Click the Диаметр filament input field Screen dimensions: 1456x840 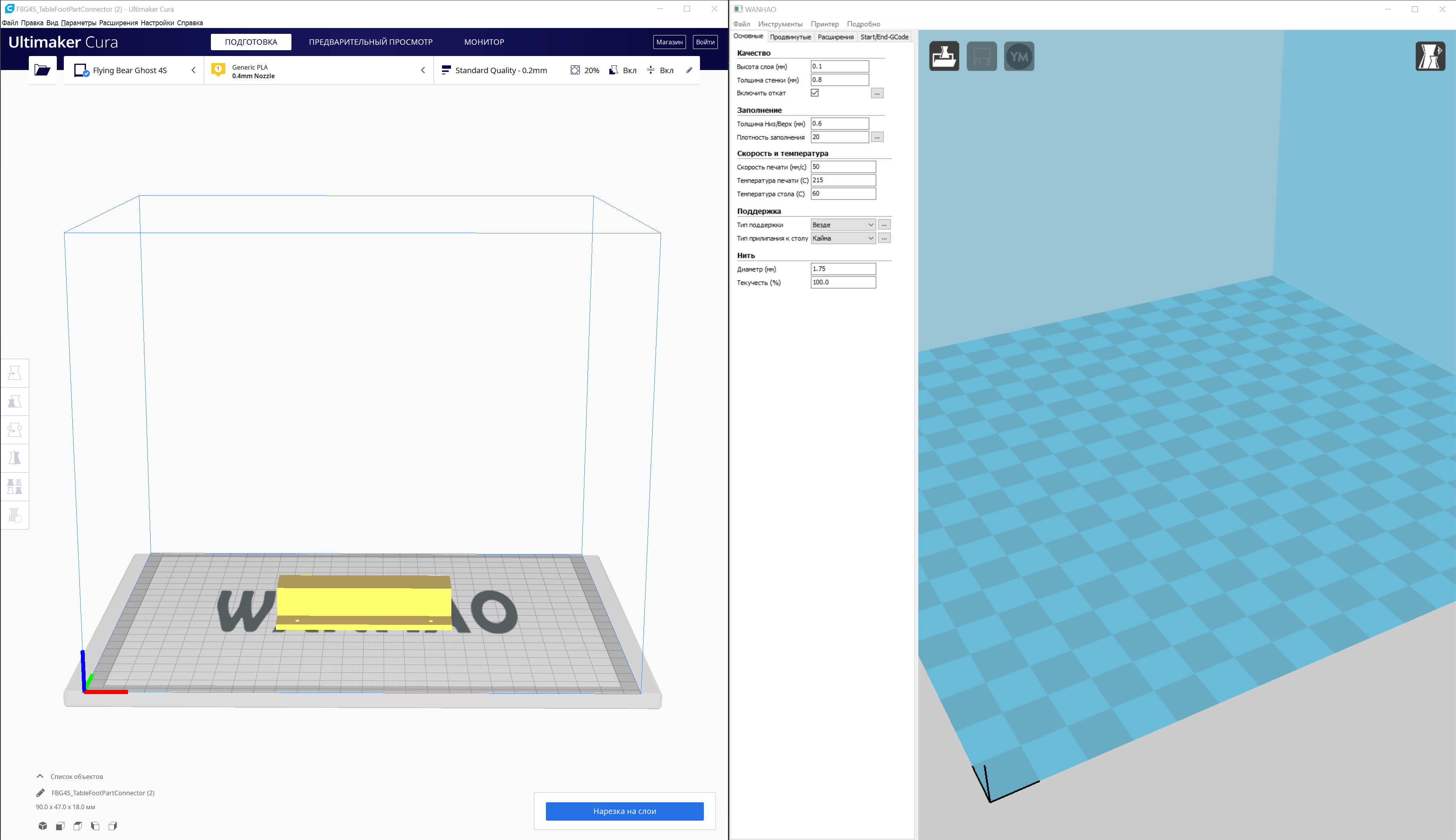click(843, 269)
